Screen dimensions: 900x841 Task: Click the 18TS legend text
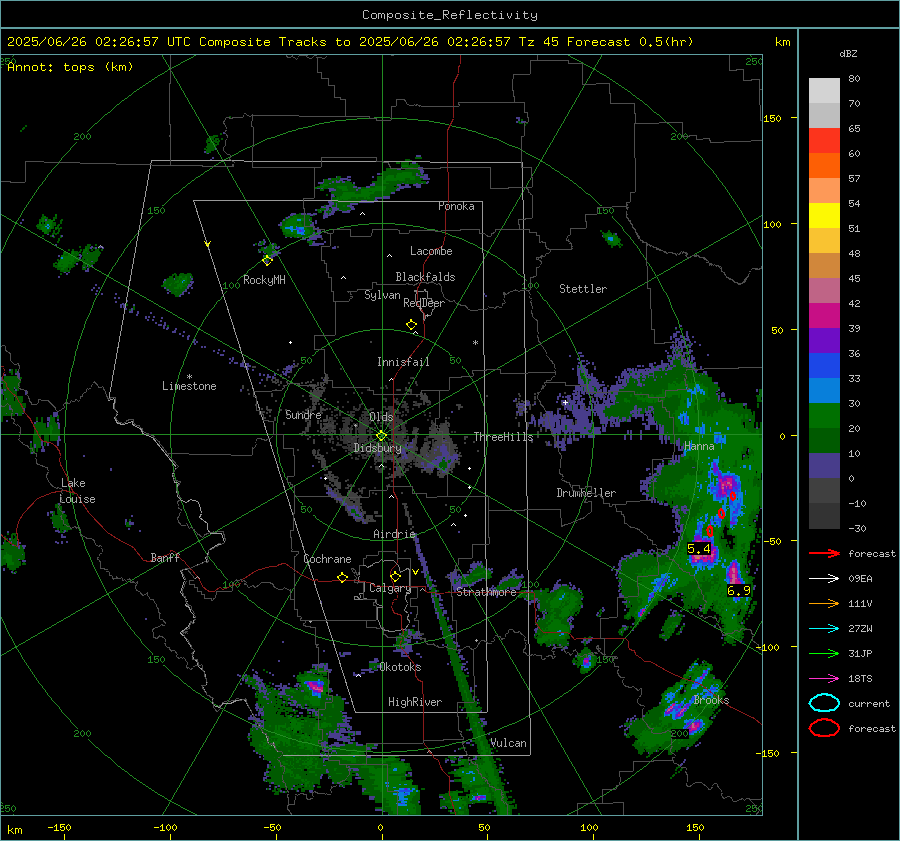pos(860,679)
